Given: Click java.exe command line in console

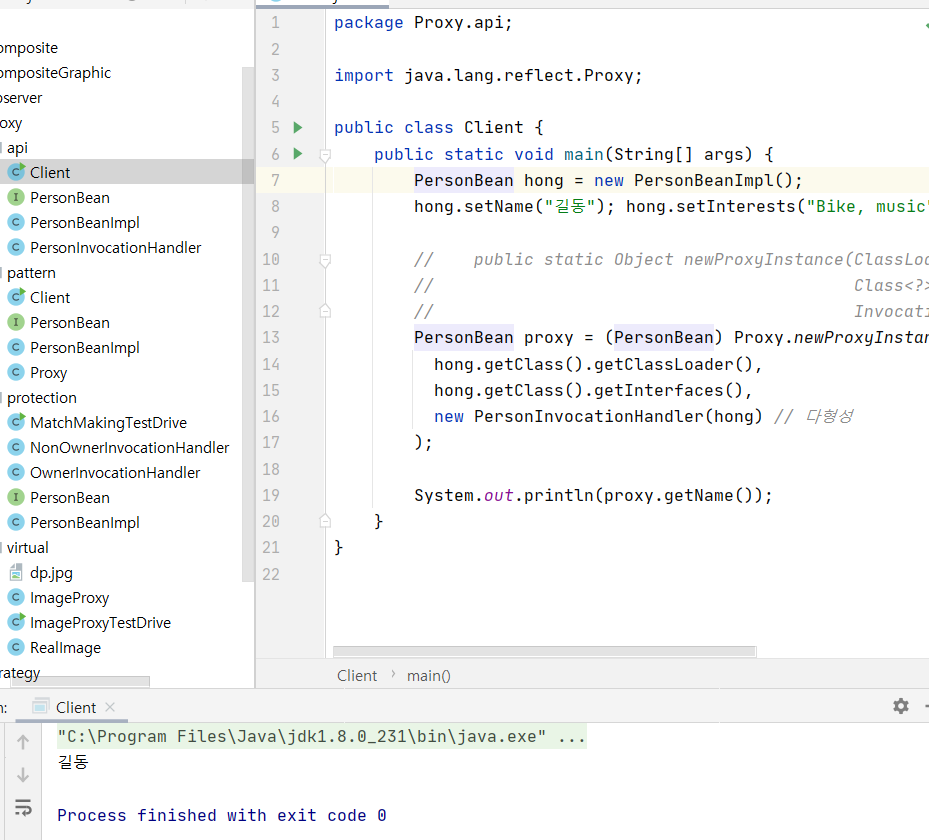Looking at the screenshot, I should click(x=321, y=736).
